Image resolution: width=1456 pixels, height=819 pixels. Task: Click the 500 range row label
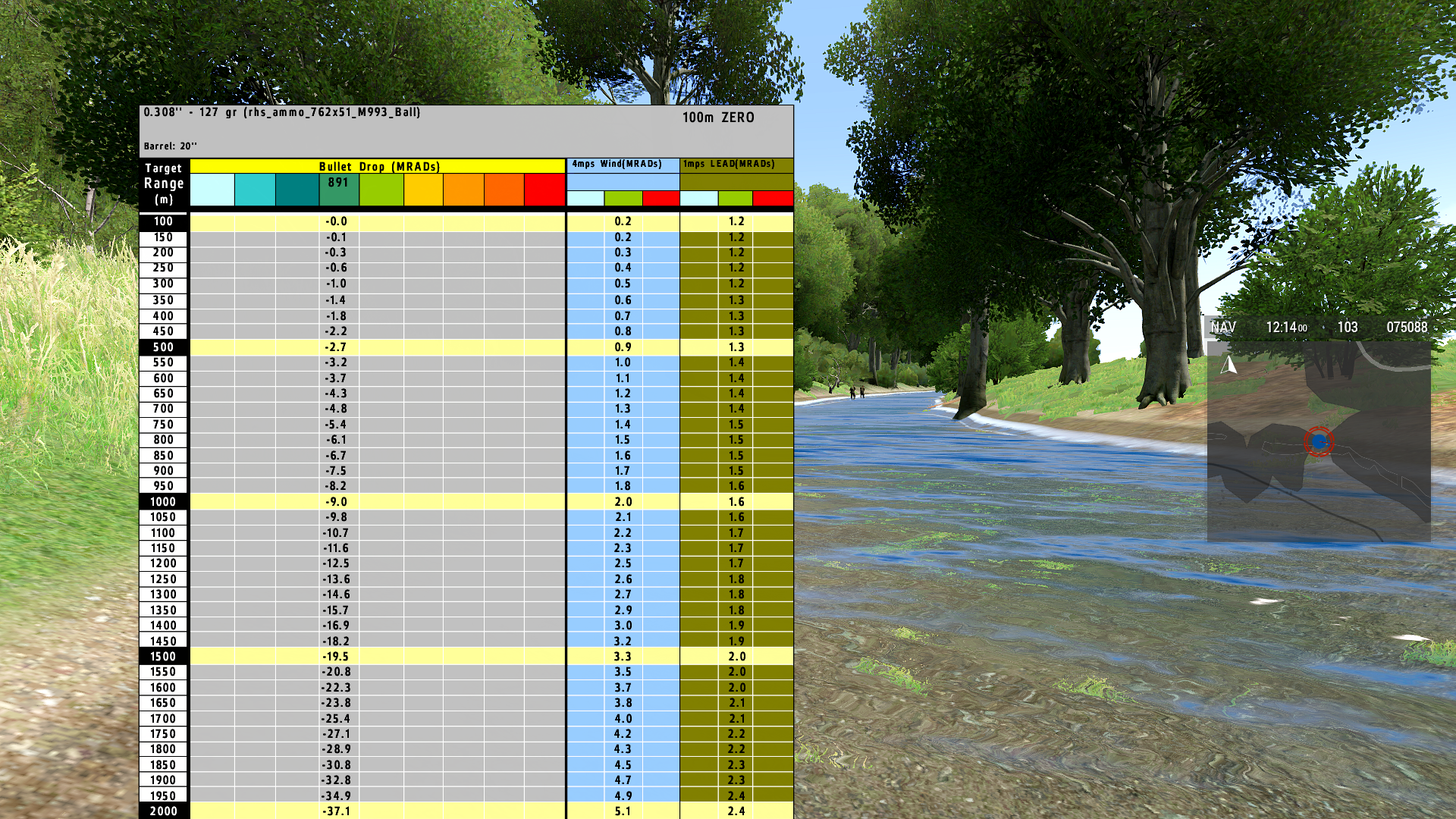tap(164, 347)
